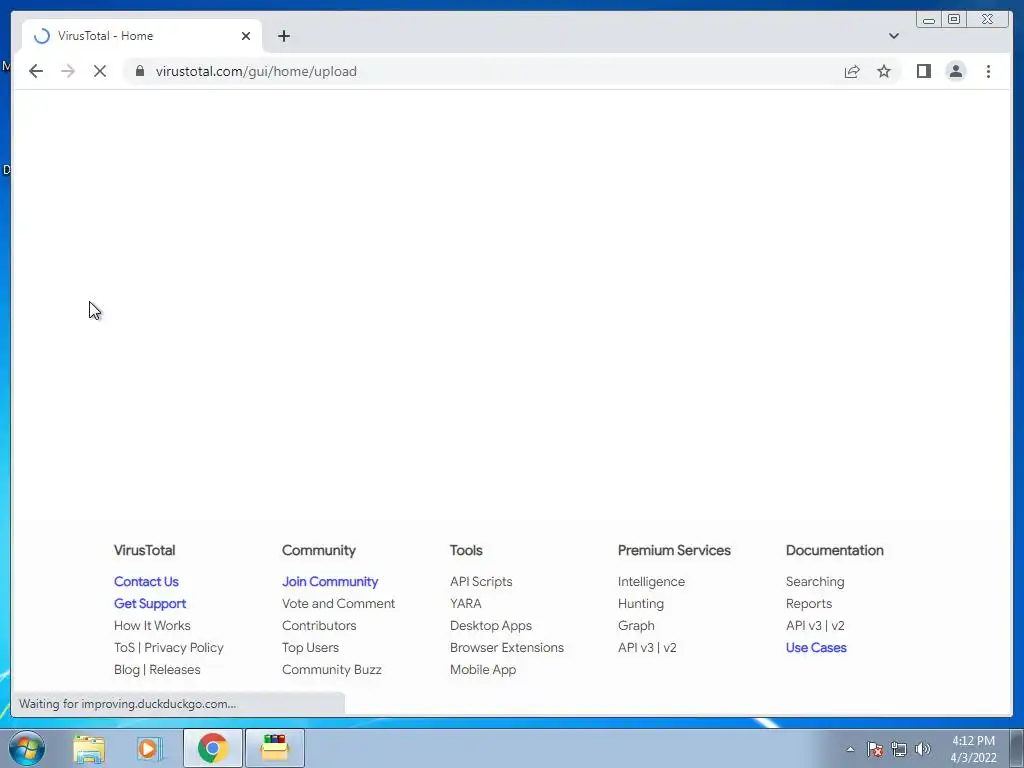Image resolution: width=1024 pixels, height=768 pixels.
Task: Open the toolbox app on the taskbar
Action: (x=274, y=748)
